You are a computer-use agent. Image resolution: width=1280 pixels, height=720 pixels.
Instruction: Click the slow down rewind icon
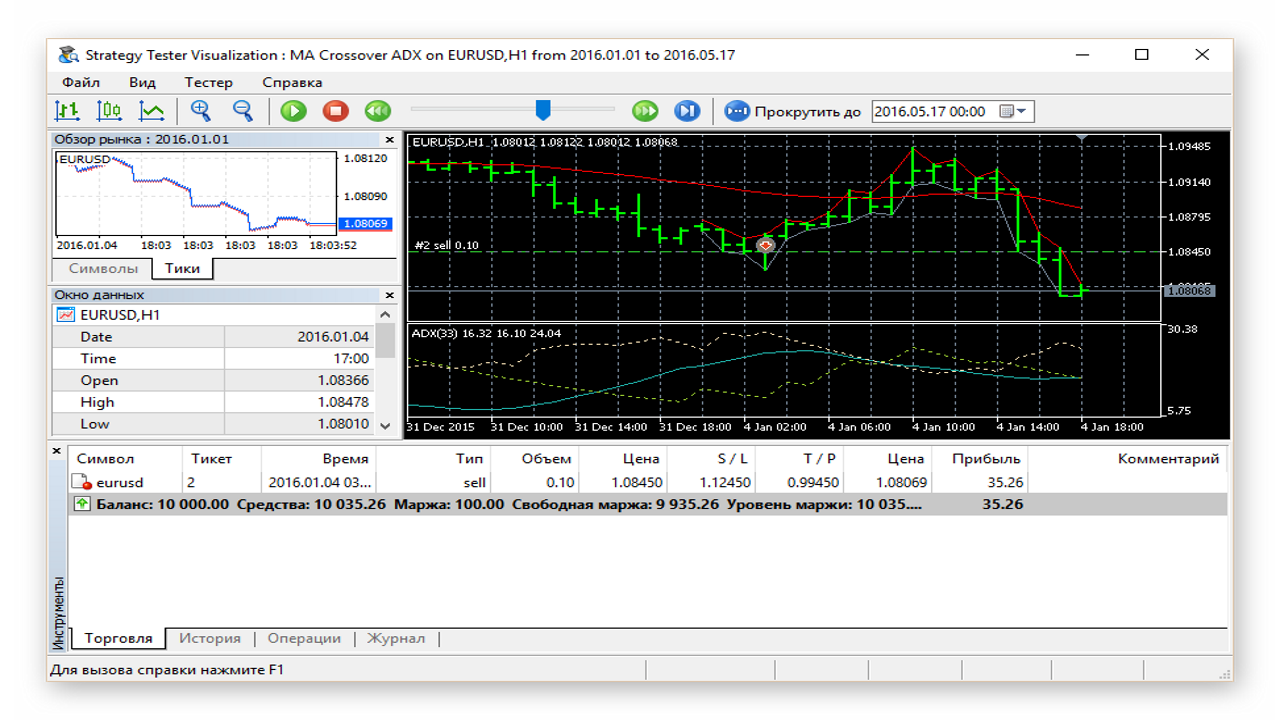377,111
